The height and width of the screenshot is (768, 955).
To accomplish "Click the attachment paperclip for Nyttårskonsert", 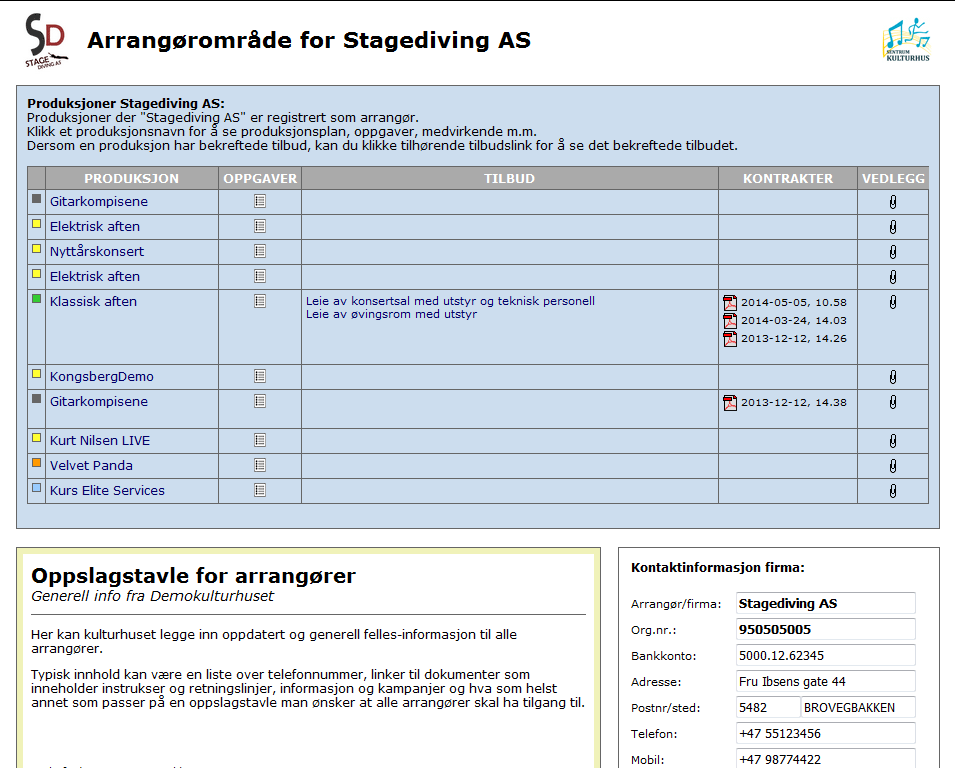I will coord(893,252).
